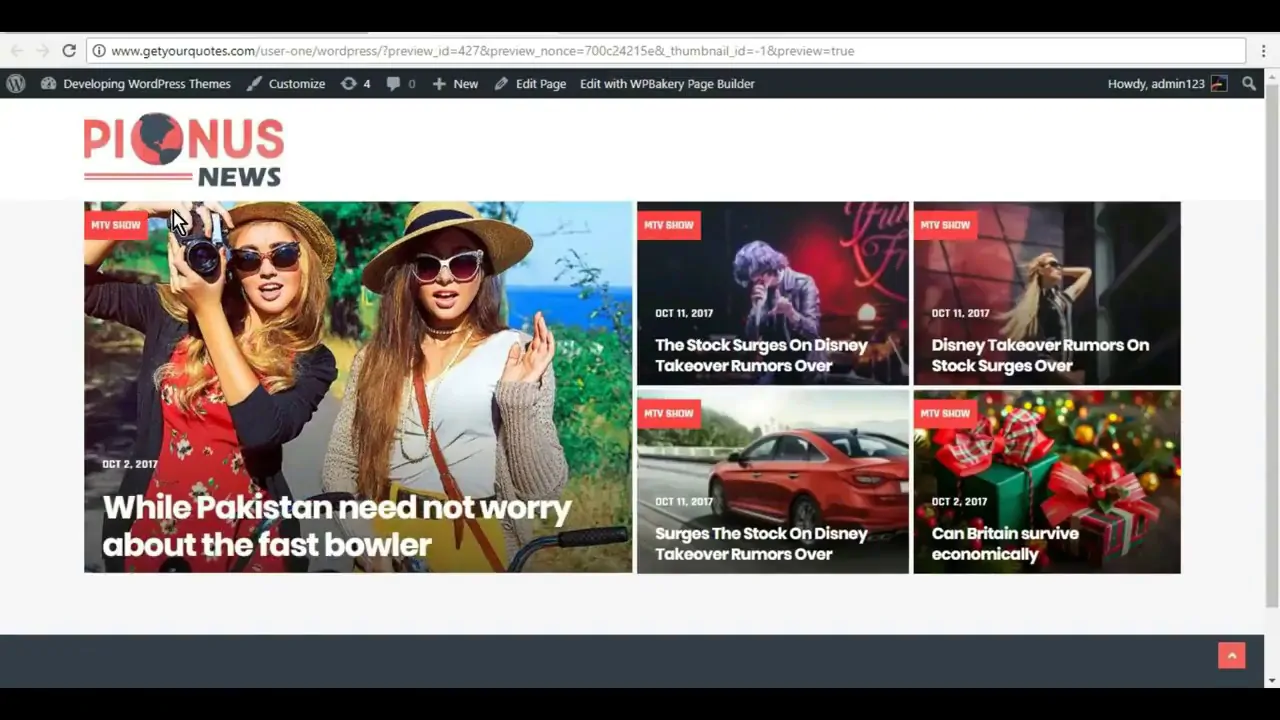Click the URL address bar field
The image size is (1280, 720).
coord(666,51)
